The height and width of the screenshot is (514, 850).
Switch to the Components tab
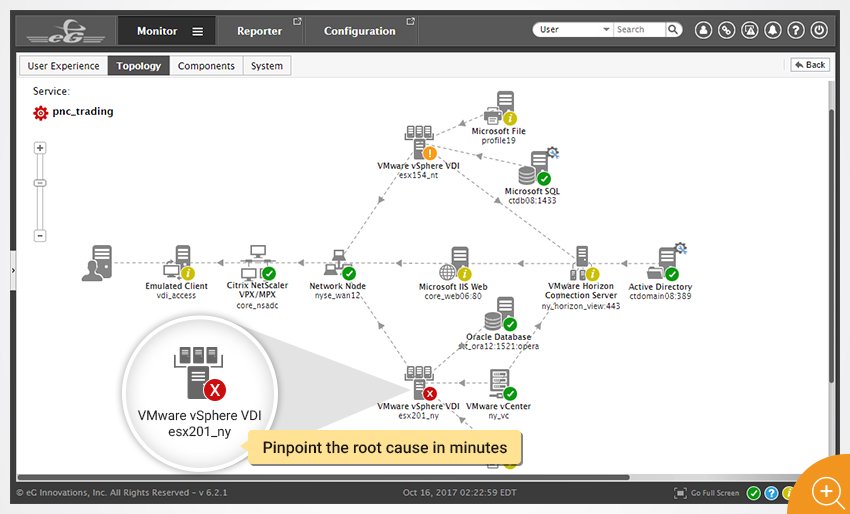point(206,66)
